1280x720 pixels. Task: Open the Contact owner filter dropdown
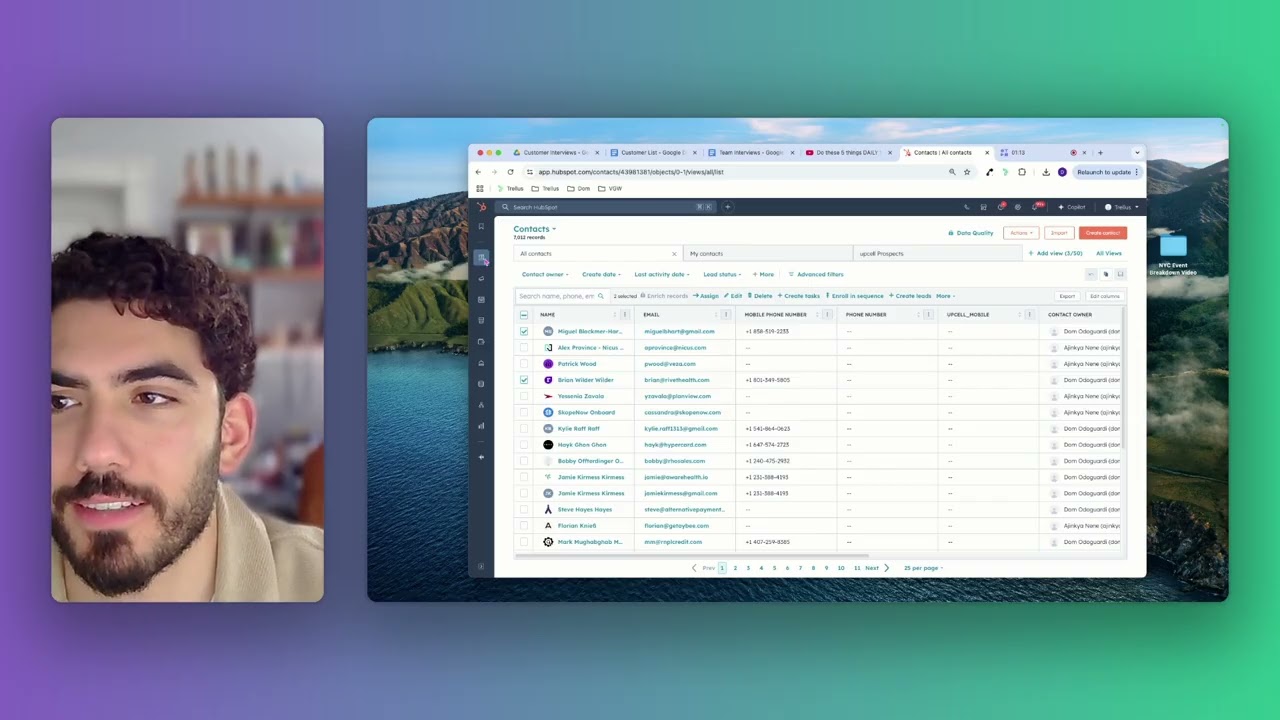coord(545,274)
